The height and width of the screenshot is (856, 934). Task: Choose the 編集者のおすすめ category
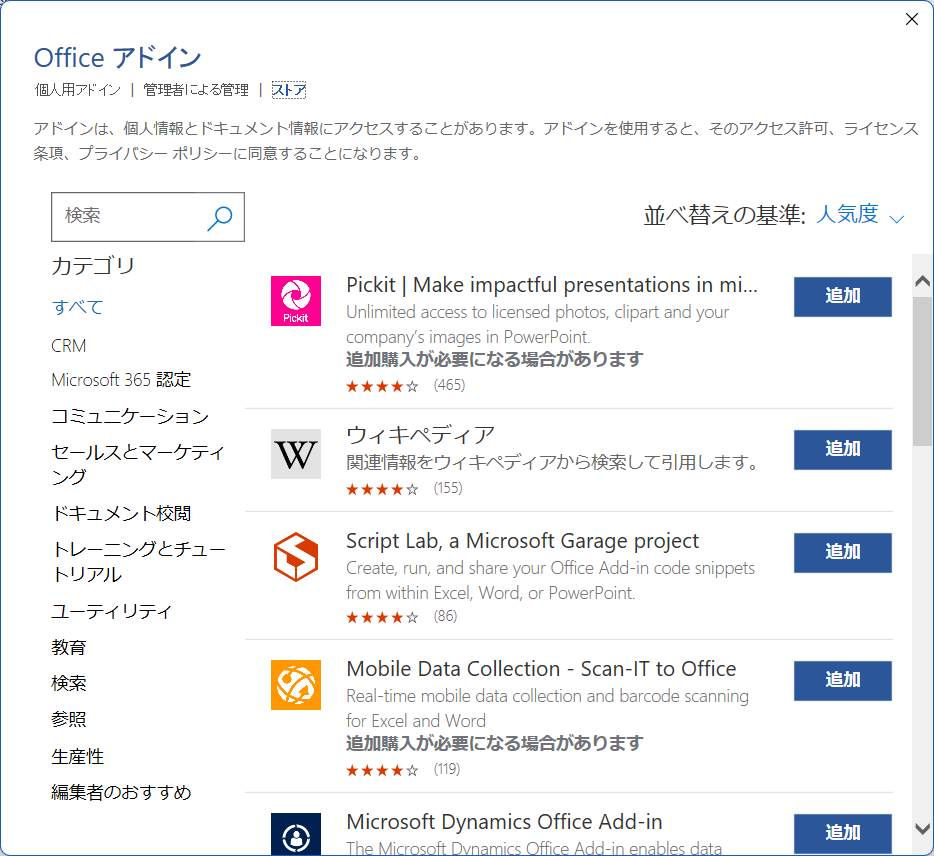pyautogui.click(x=121, y=792)
